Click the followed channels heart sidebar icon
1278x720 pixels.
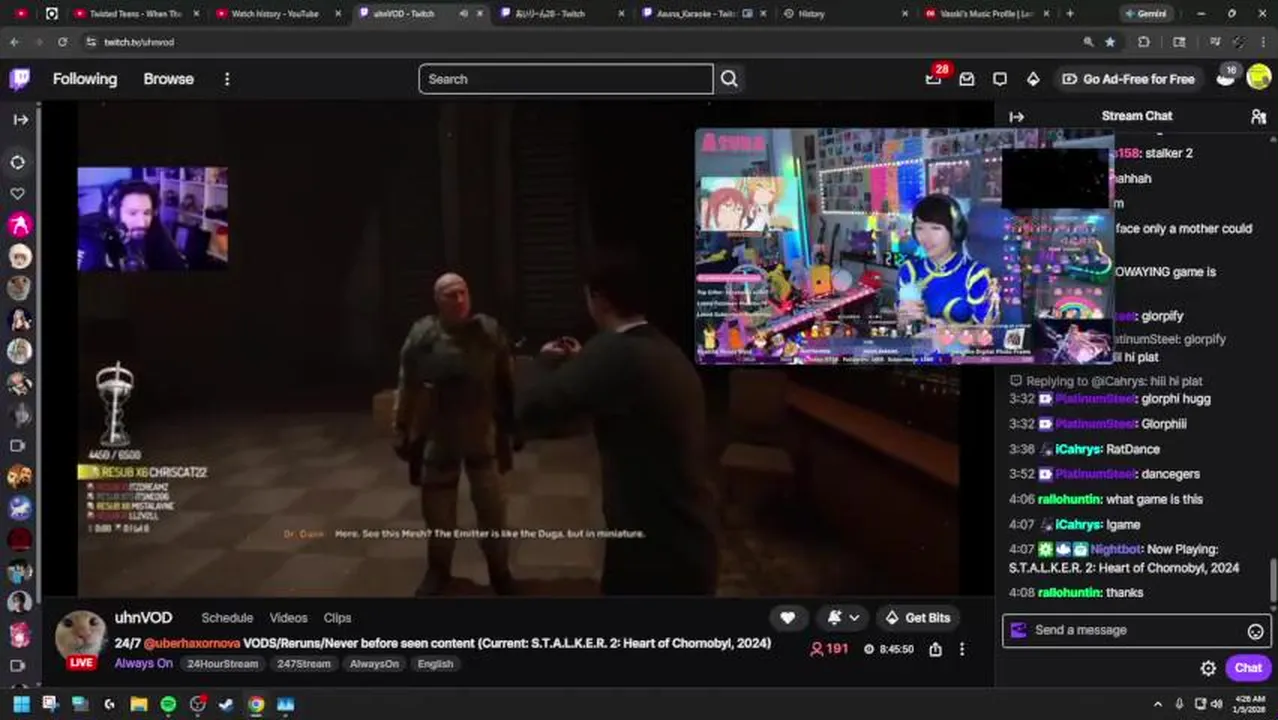[x=18, y=193]
